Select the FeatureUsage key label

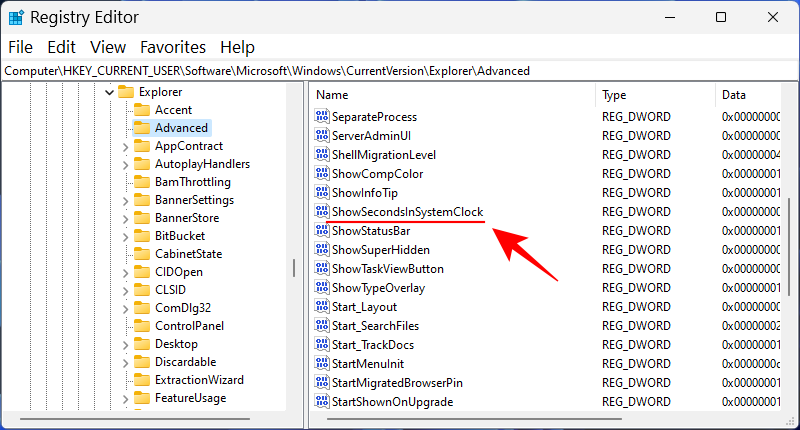pyautogui.click(x=190, y=398)
